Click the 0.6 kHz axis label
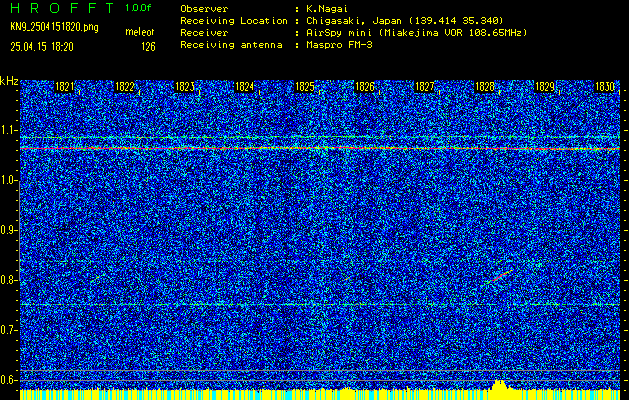The image size is (629, 400). [9, 380]
